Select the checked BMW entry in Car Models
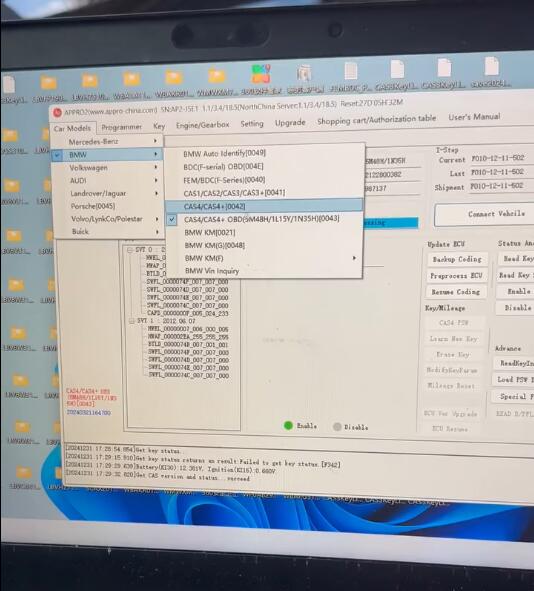The image size is (534, 591). [x=107, y=155]
